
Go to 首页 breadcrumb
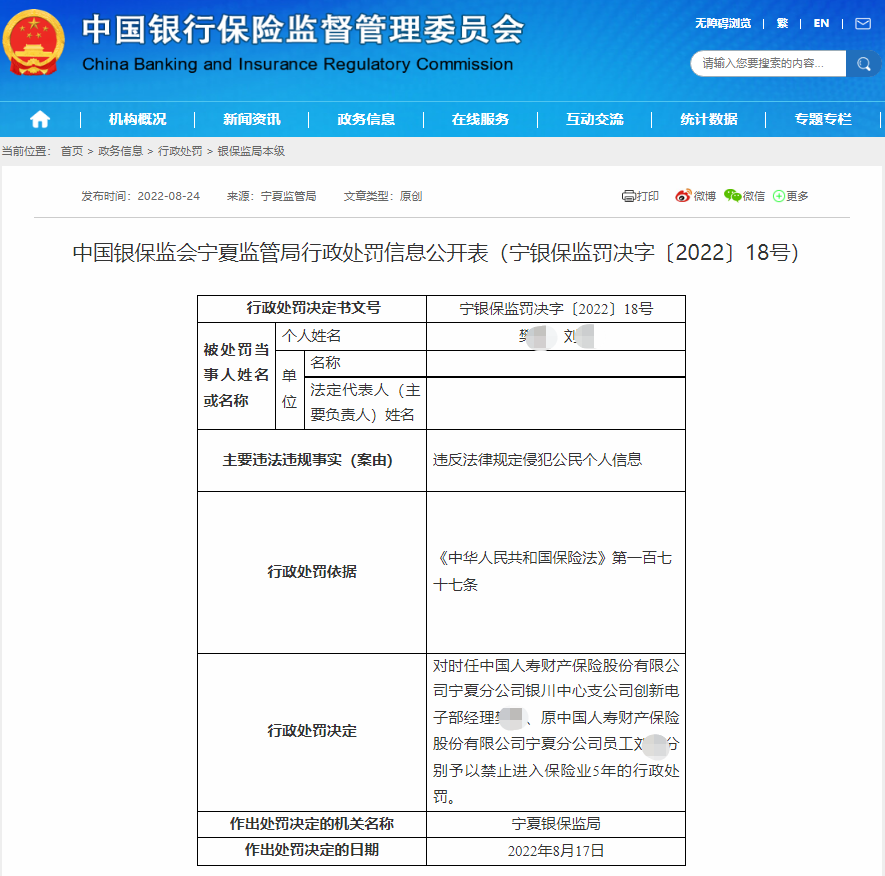(x=72, y=151)
